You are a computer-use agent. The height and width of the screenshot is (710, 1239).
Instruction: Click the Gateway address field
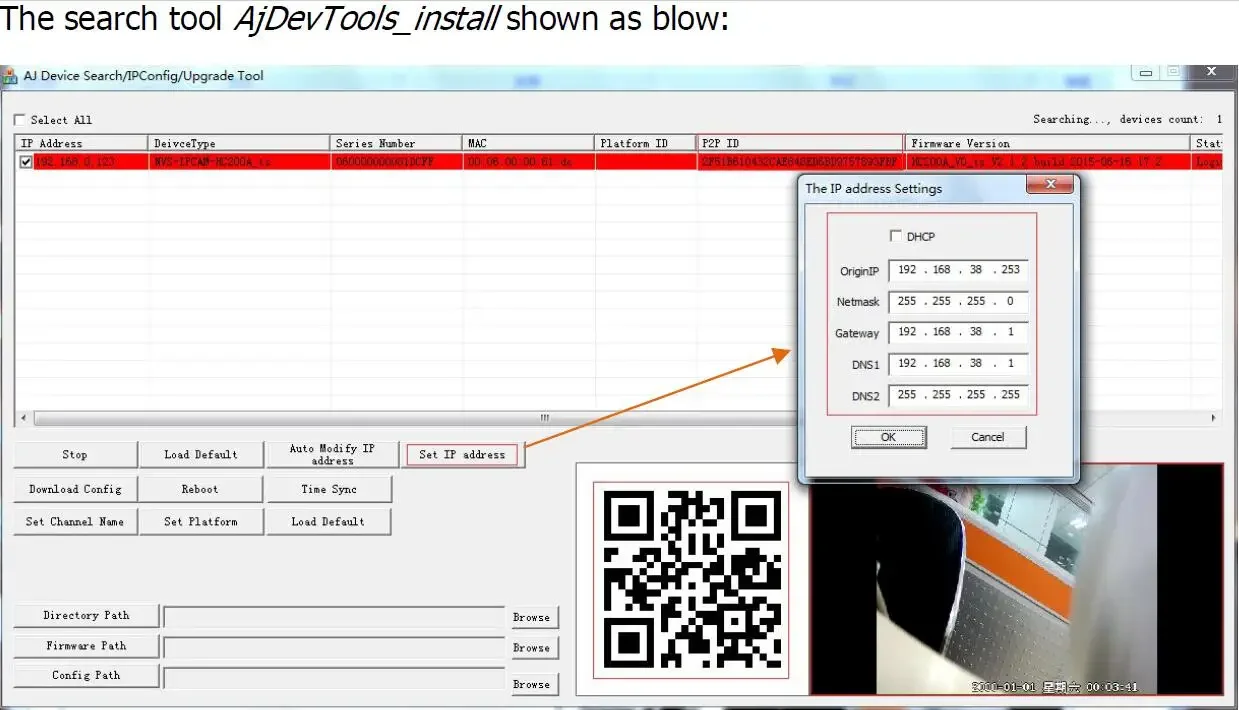[x=957, y=332]
